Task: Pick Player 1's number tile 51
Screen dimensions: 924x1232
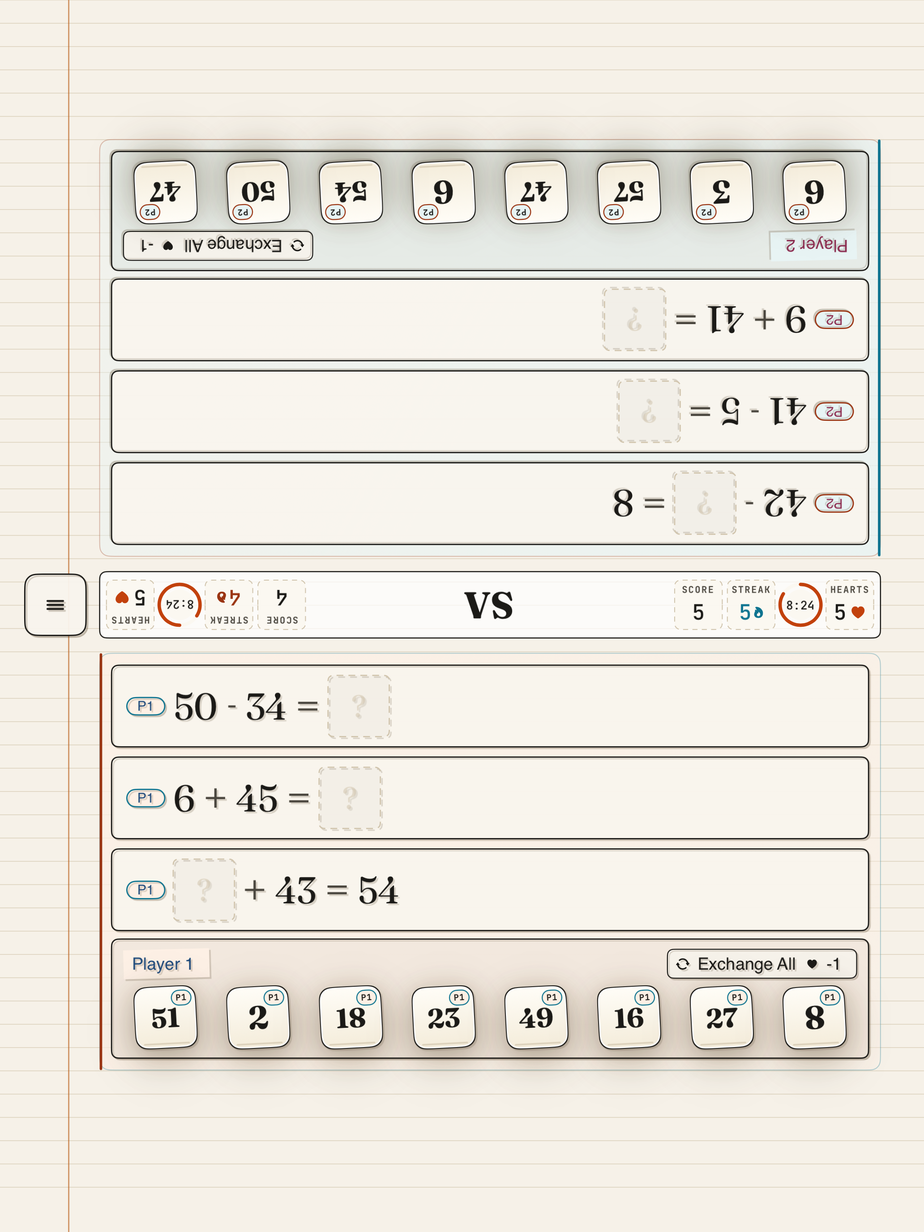Action: (x=165, y=1018)
